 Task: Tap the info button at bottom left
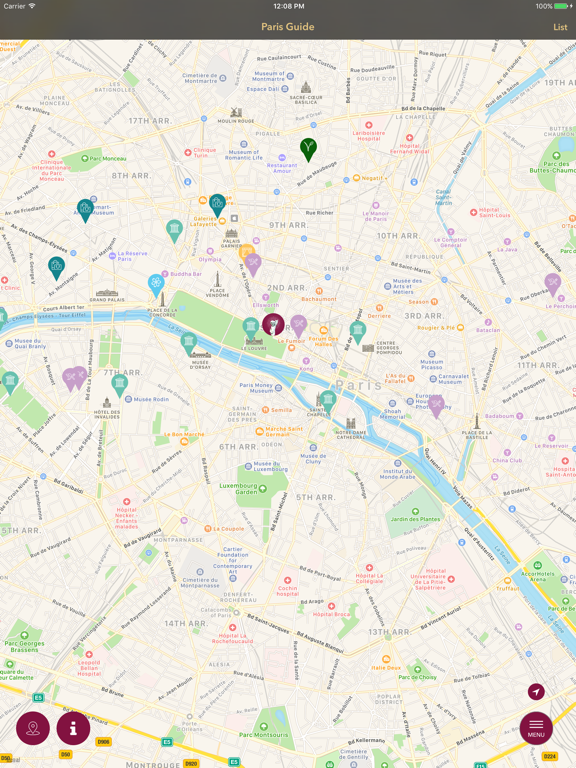coord(73,728)
